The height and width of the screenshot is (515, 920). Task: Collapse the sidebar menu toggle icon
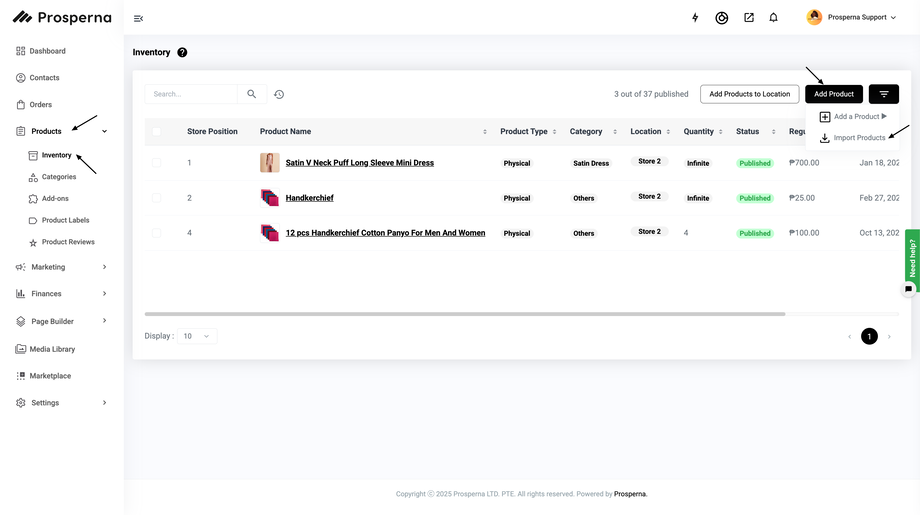click(x=138, y=18)
